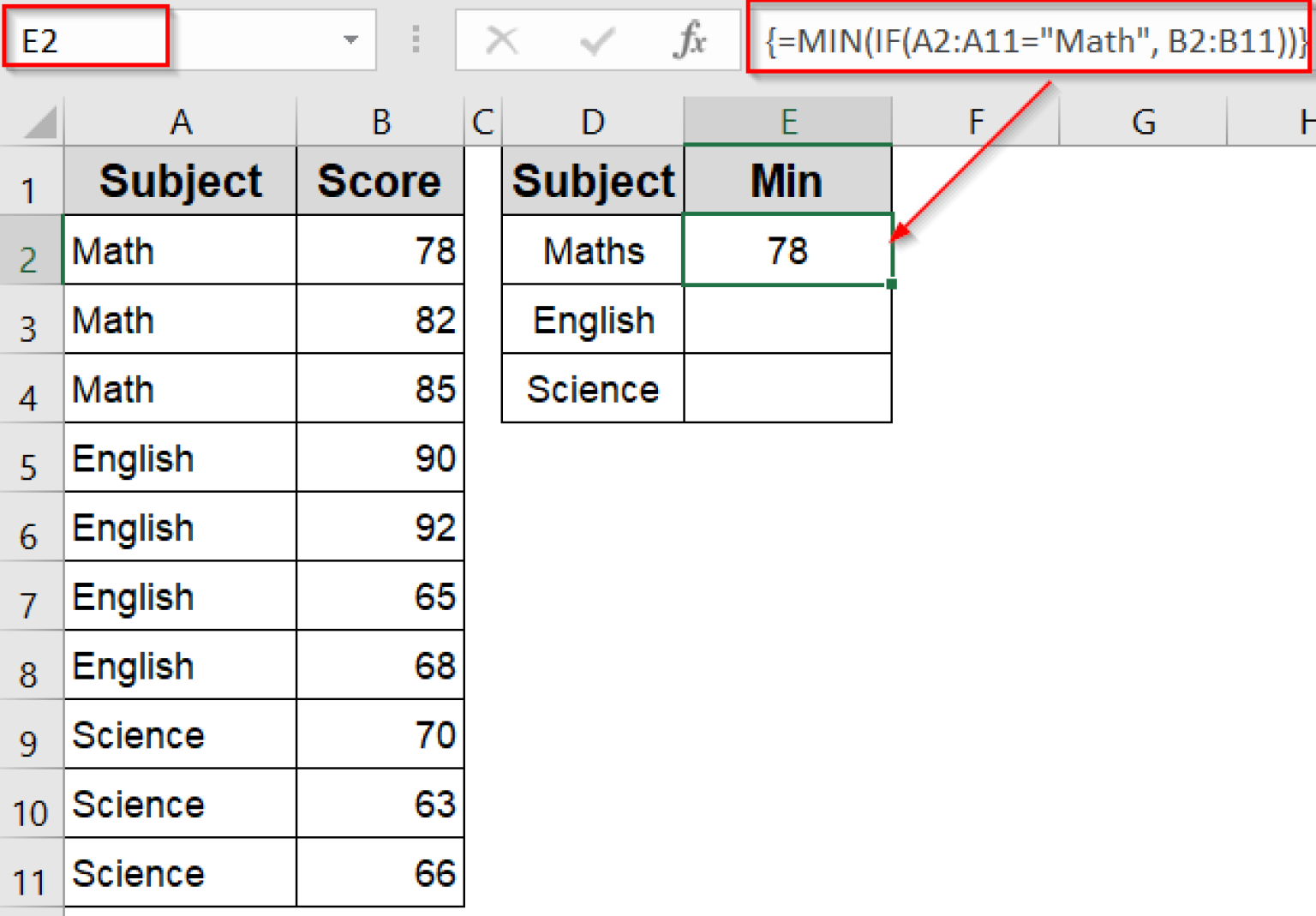1316x916 pixels.
Task: Select column header A
Action: (180, 121)
